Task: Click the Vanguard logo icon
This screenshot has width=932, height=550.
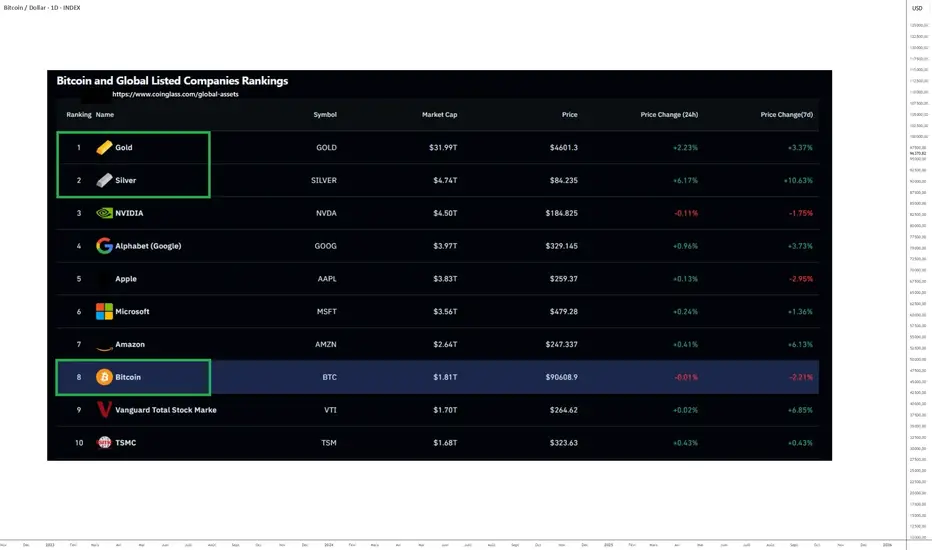Action: click(x=104, y=410)
